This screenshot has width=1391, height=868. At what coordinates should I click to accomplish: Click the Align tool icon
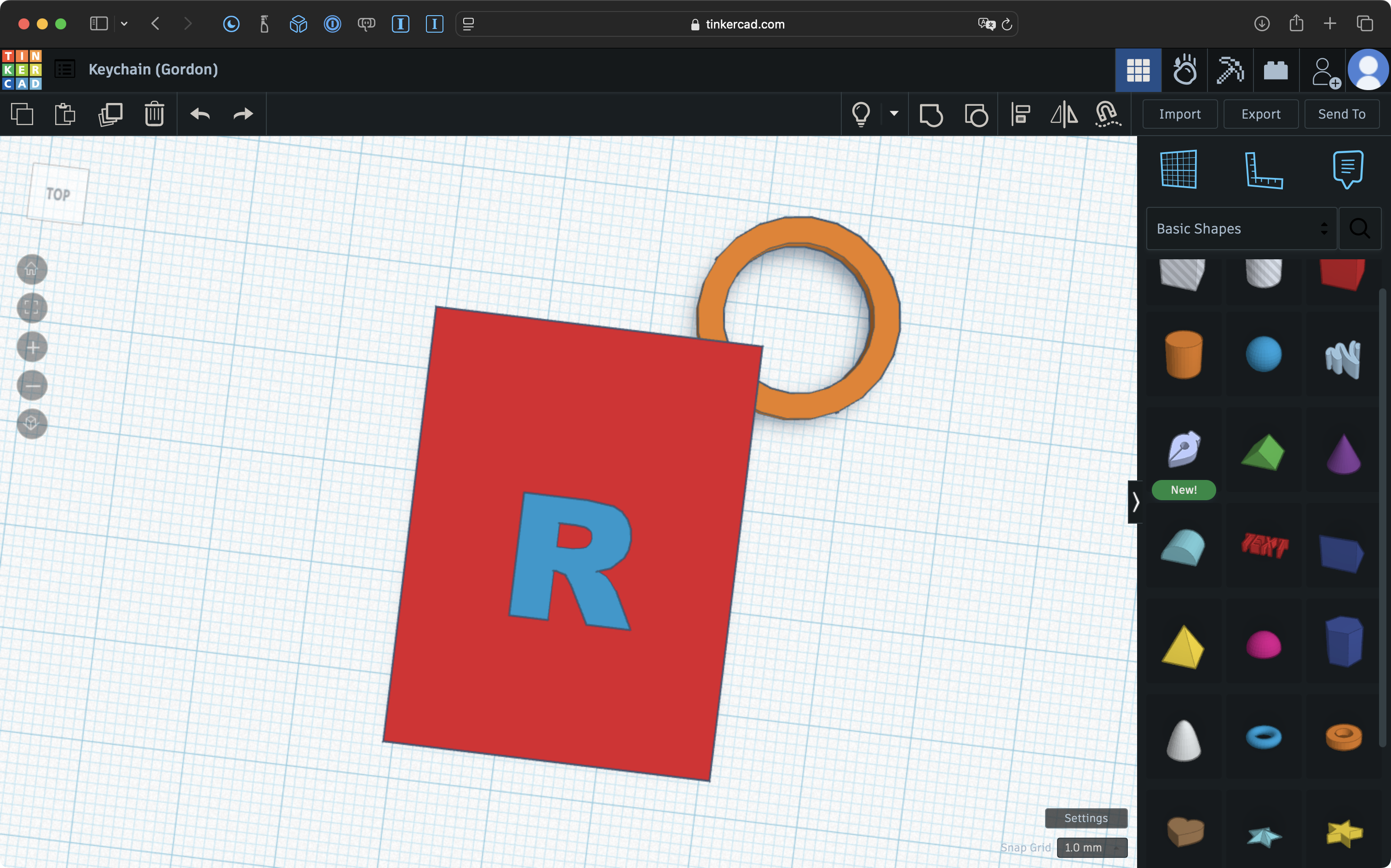click(x=1021, y=114)
